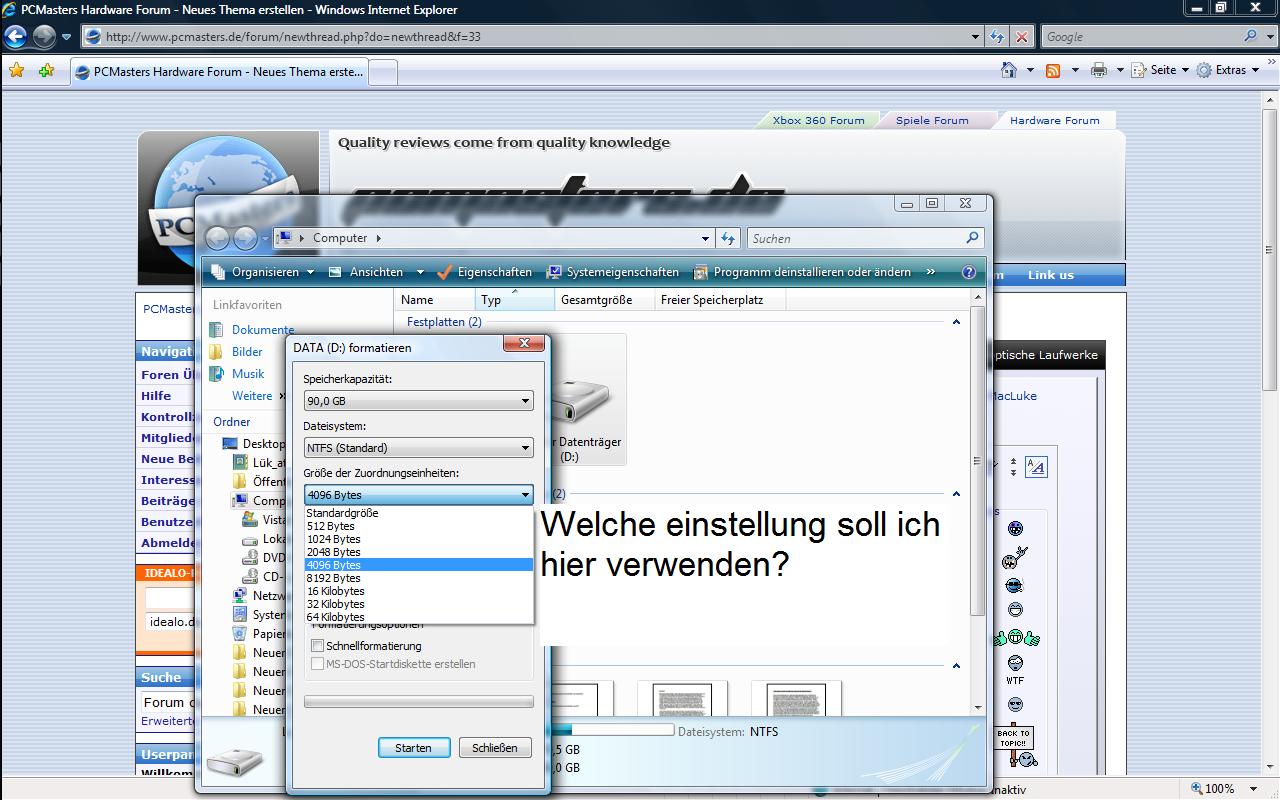Open the Organisieren menu
Screen dimensions: 1280x800
tap(264, 272)
